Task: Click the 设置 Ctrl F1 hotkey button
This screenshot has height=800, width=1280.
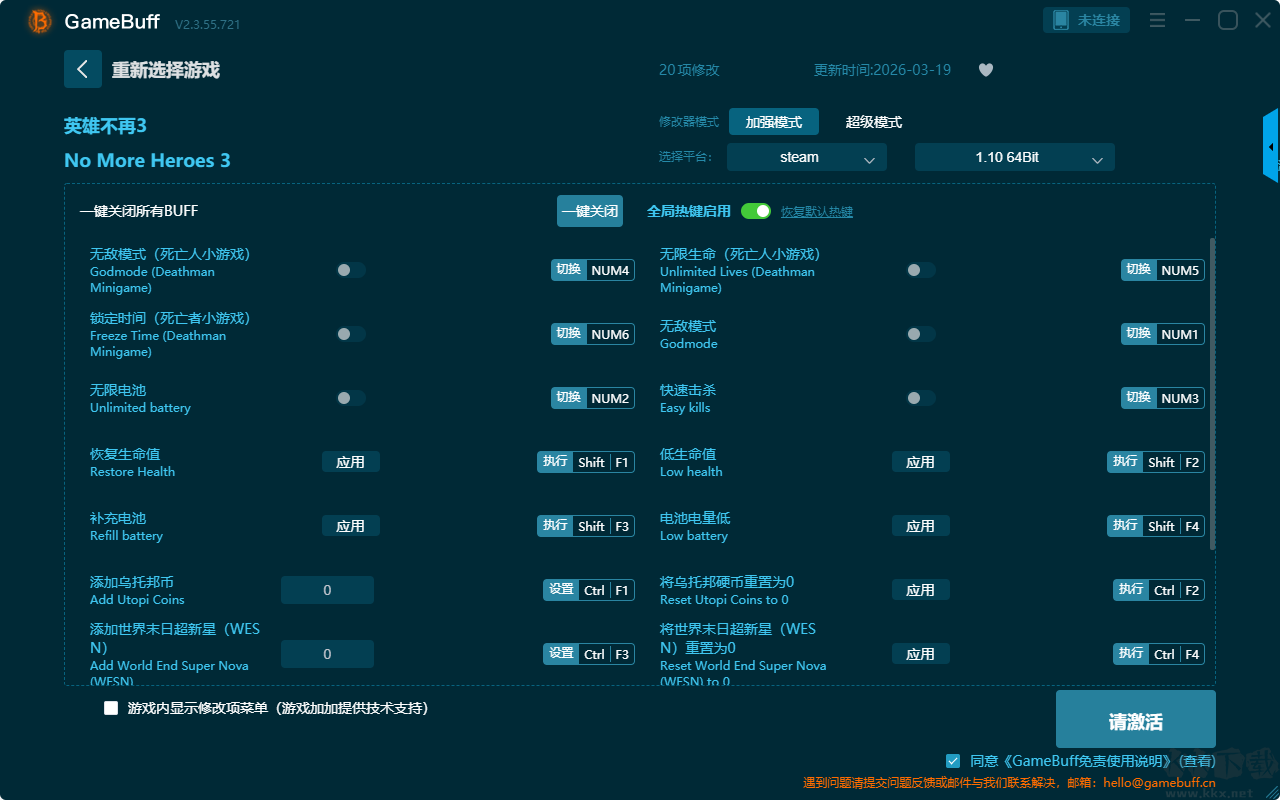Action: tap(589, 590)
